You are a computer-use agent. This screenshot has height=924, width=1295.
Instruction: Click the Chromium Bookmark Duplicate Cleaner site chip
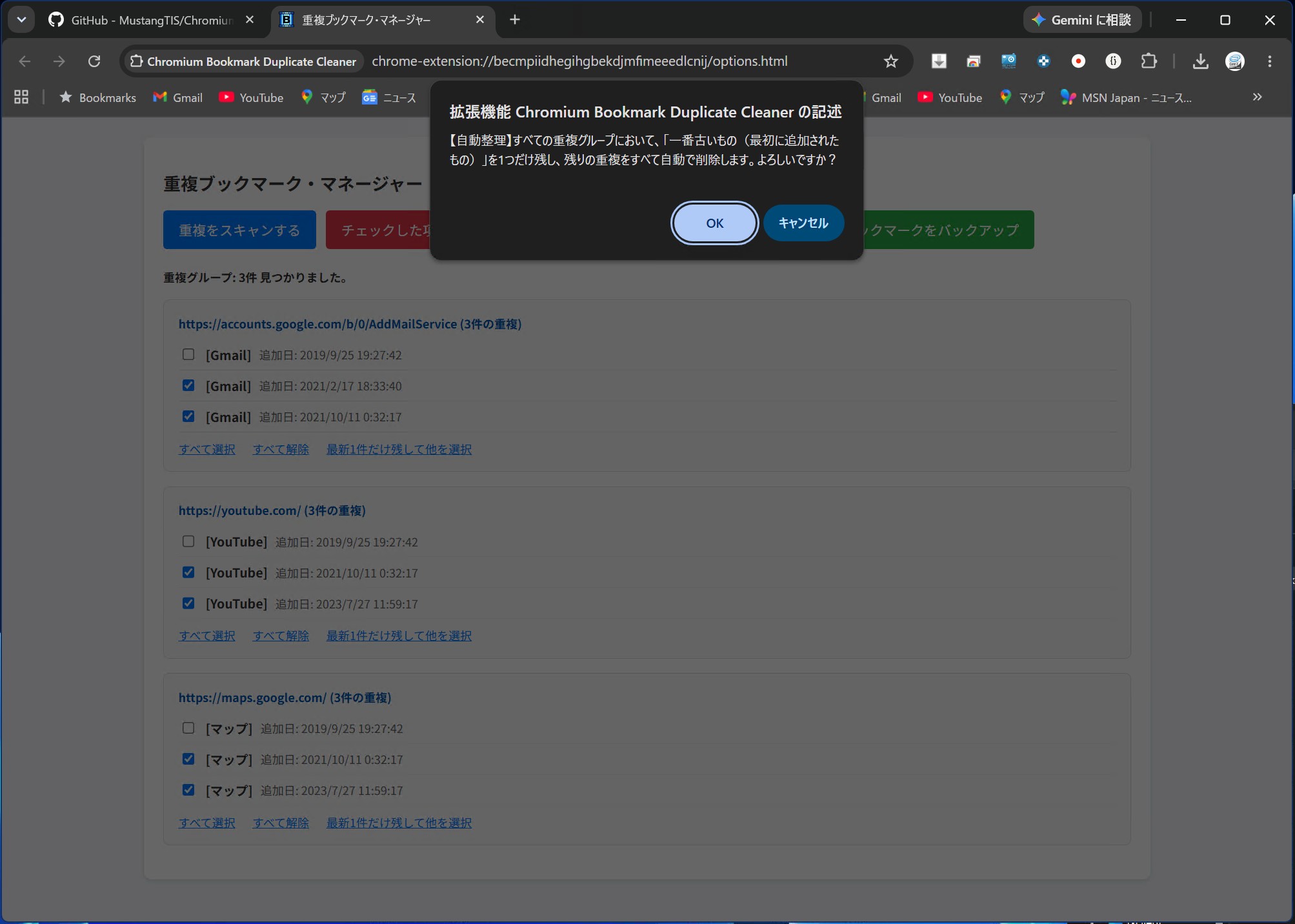[243, 61]
